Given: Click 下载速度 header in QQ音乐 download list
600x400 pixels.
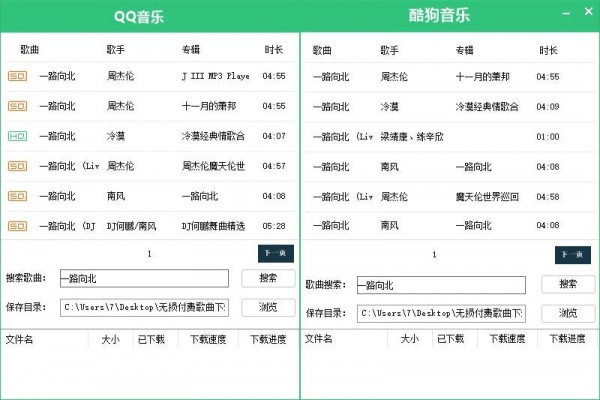Looking at the screenshot, I should 208,339.
